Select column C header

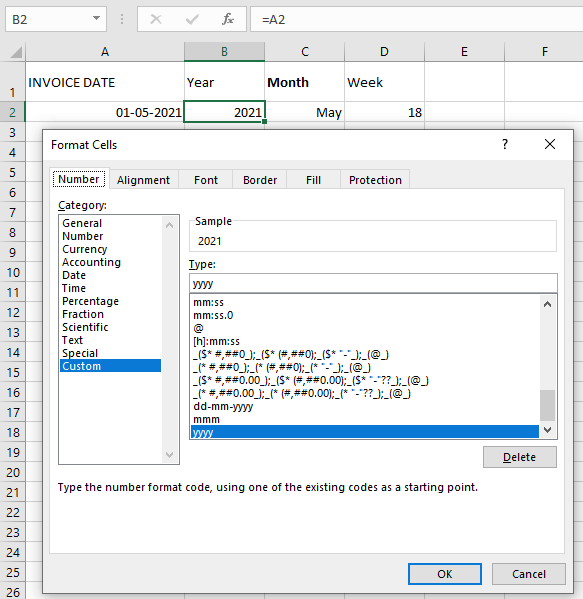304,52
